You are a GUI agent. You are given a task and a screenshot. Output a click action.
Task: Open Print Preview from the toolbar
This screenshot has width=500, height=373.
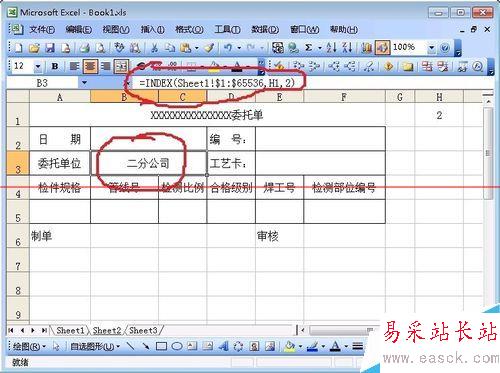100,48
